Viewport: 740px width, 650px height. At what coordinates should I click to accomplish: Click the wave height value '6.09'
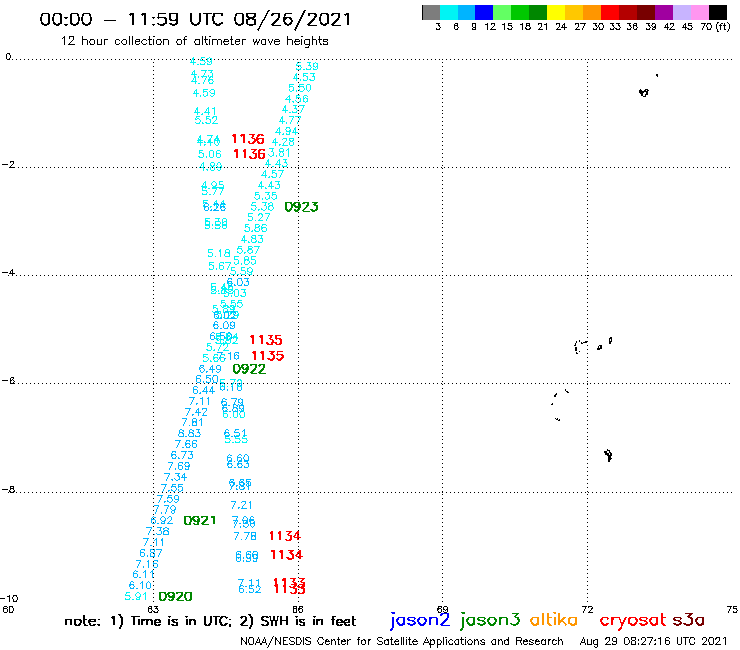pos(224,325)
